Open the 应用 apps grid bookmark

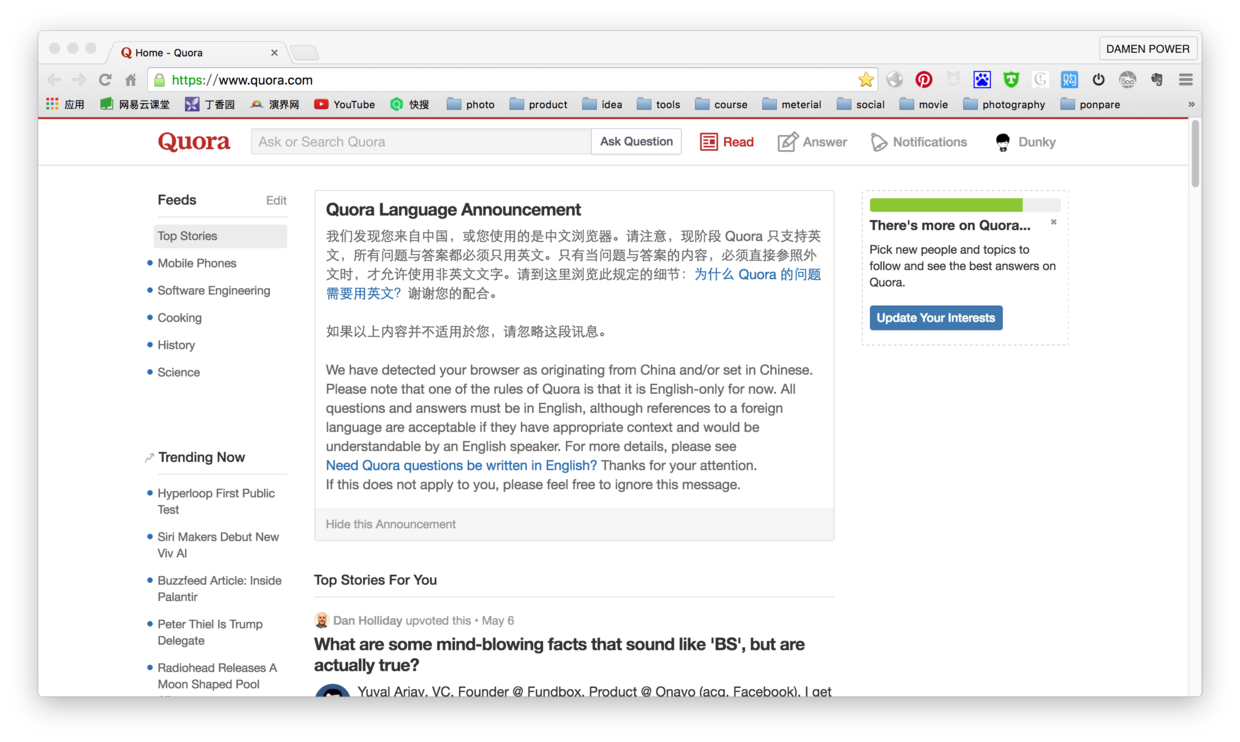[x=65, y=104]
